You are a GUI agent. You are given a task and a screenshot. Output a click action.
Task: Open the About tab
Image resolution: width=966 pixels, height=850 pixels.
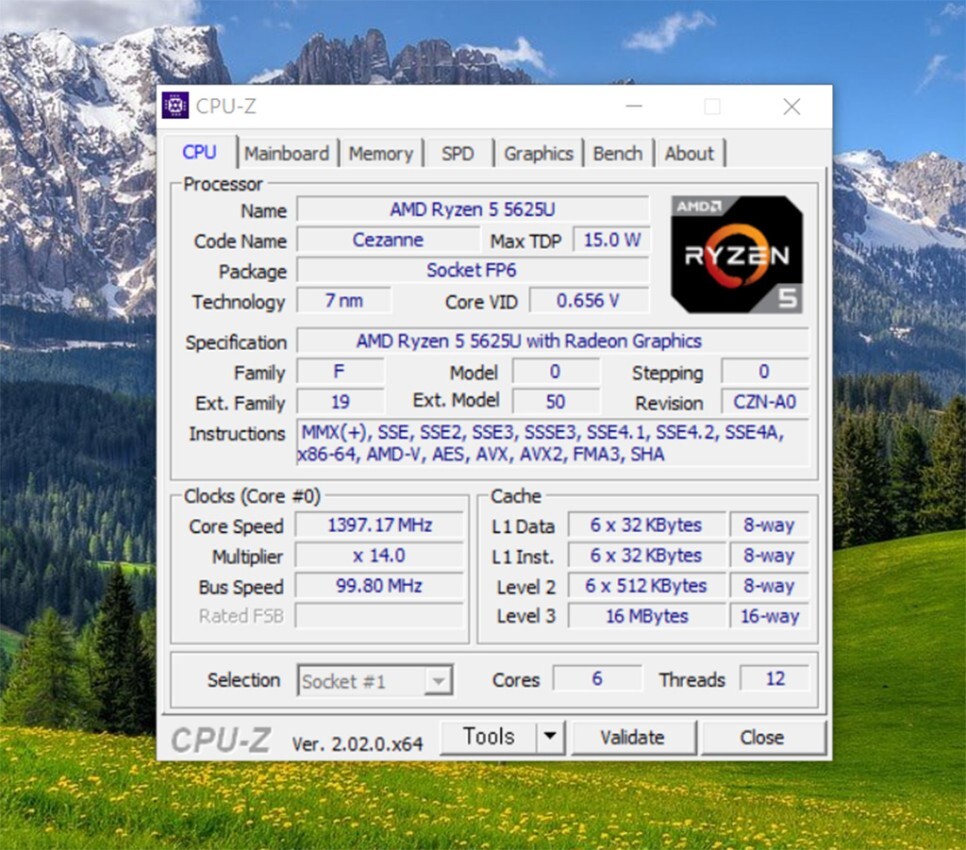coord(689,153)
